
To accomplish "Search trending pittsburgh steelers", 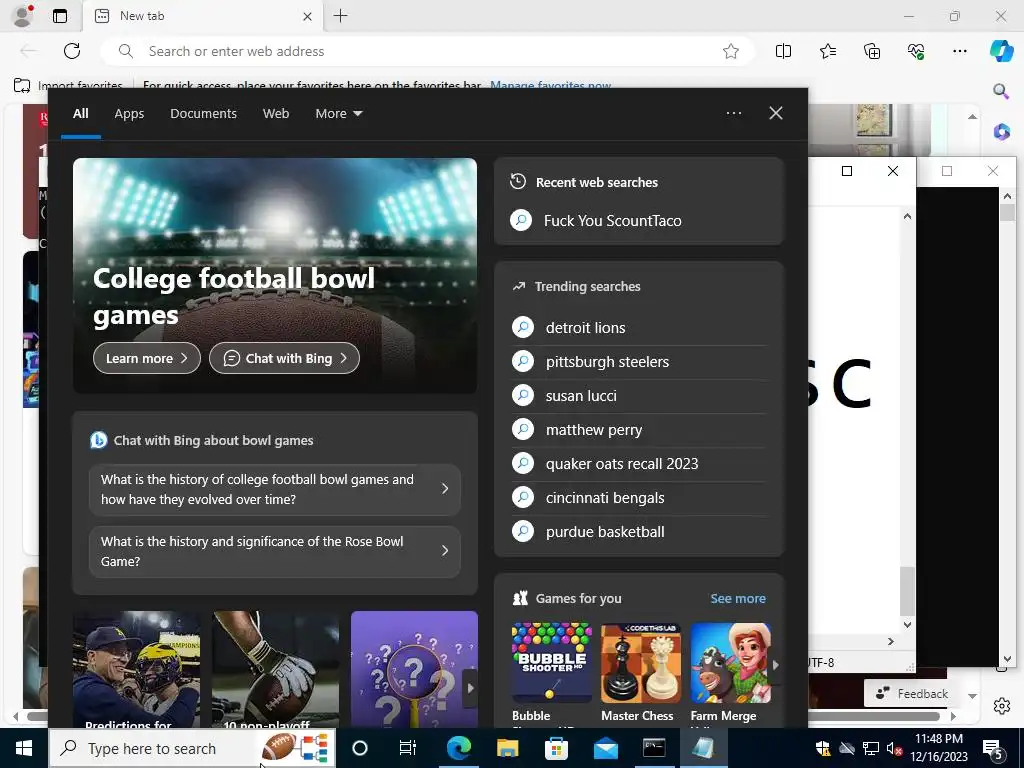I will click(639, 361).
